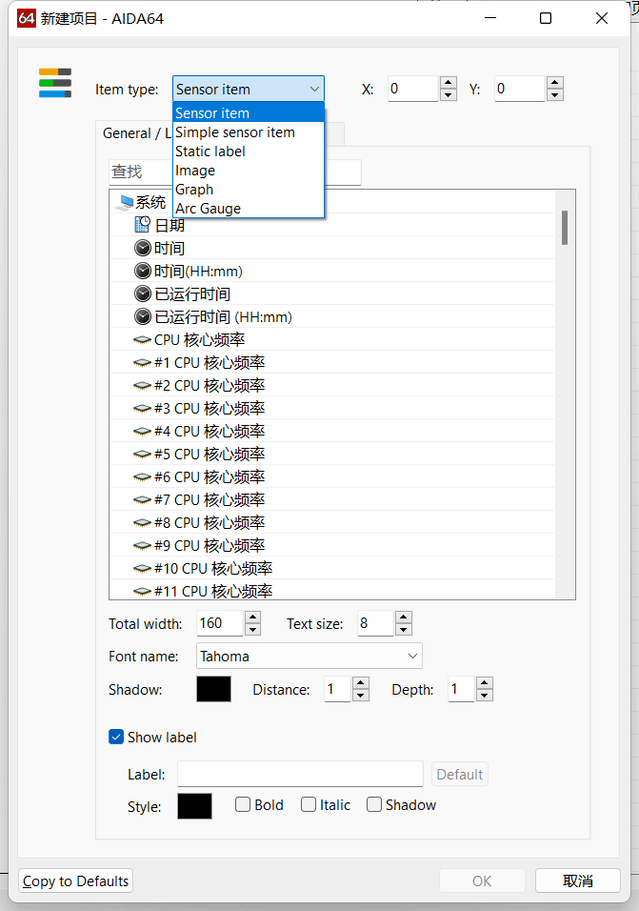Close the 新建项目 dialog window

click(602, 18)
